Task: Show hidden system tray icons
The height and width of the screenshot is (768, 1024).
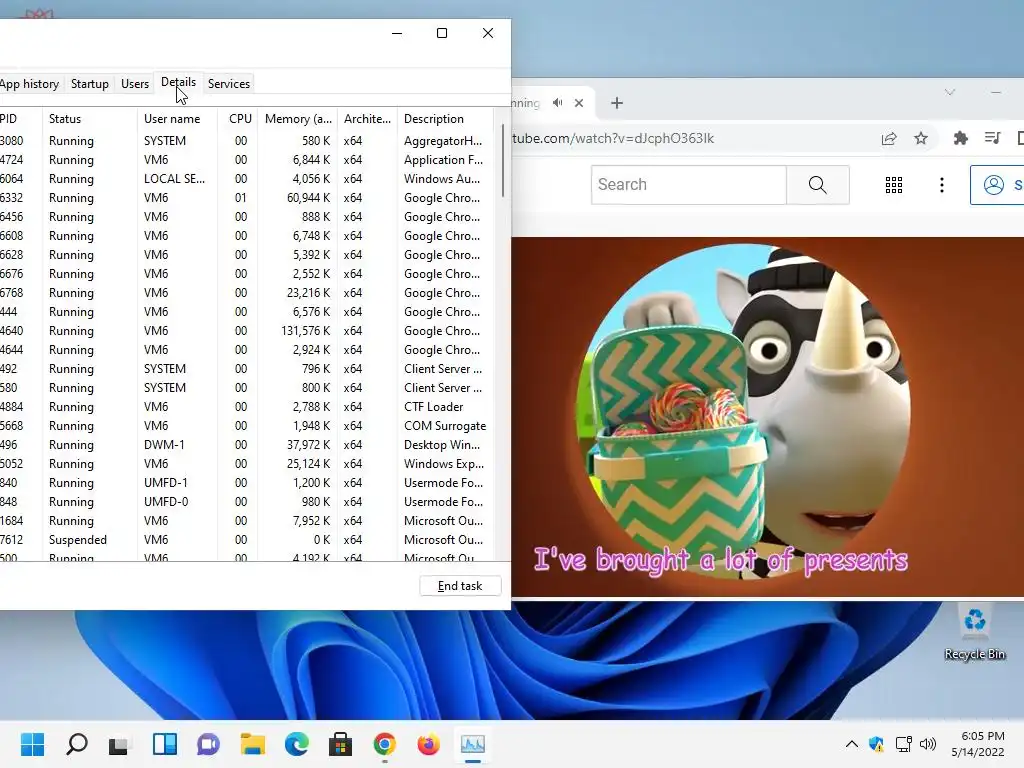Action: 852,744
